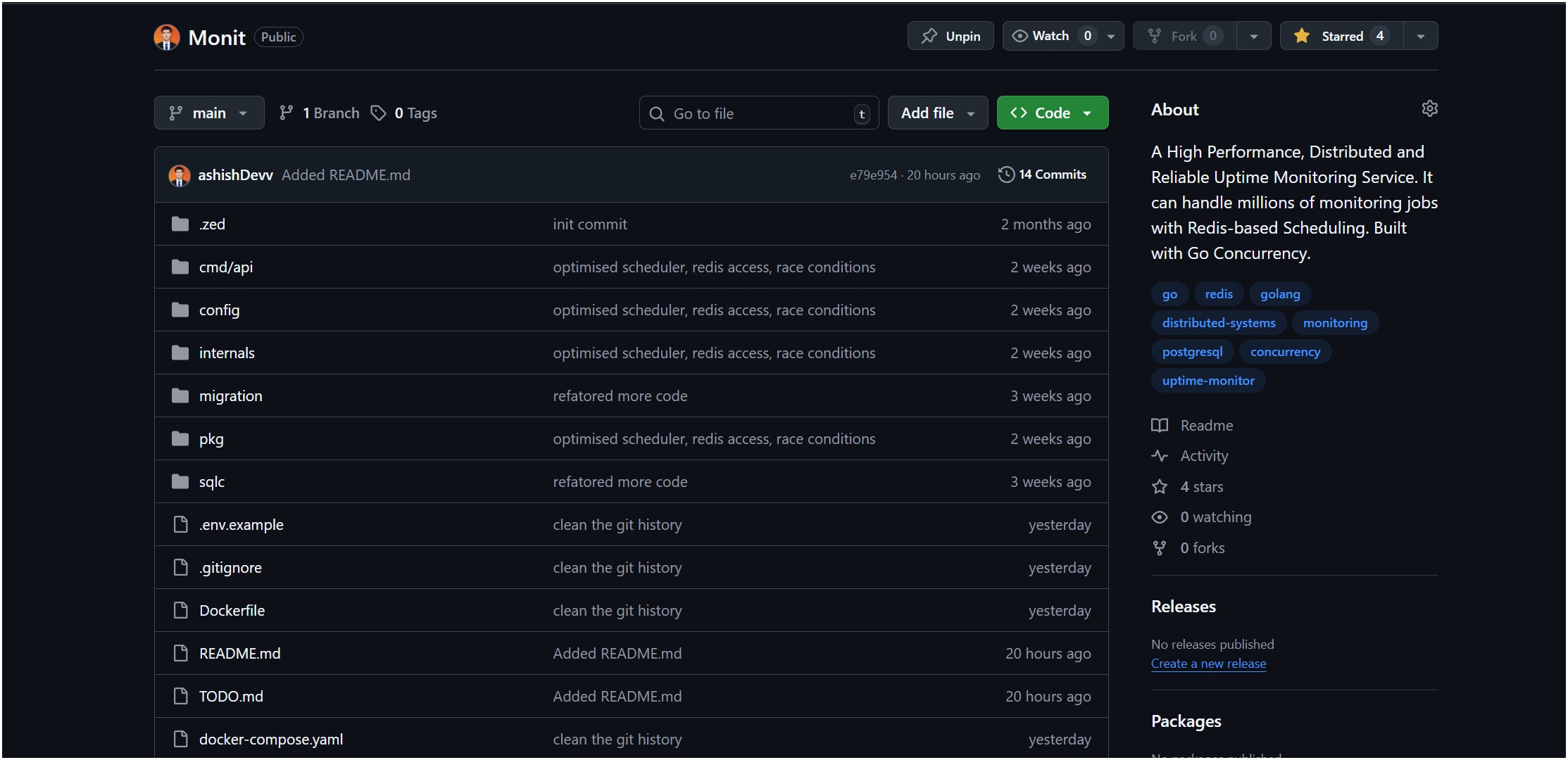This screenshot has width=1568, height=760.
Task: Open the cmd/api folder
Action: [x=226, y=267]
